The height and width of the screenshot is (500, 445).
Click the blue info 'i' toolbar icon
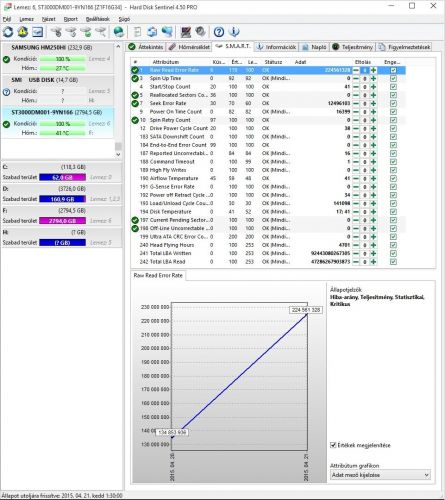click(234, 32)
